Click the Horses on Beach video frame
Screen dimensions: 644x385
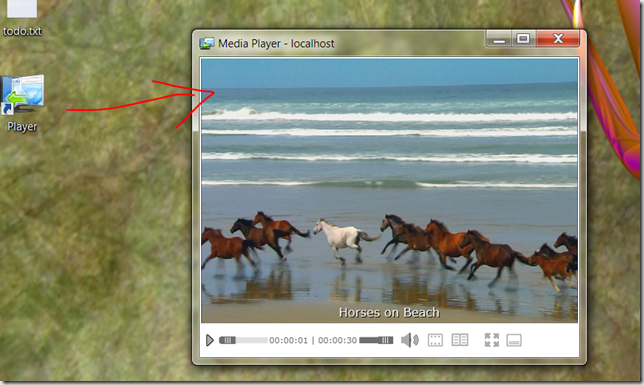[x=389, y=190]
